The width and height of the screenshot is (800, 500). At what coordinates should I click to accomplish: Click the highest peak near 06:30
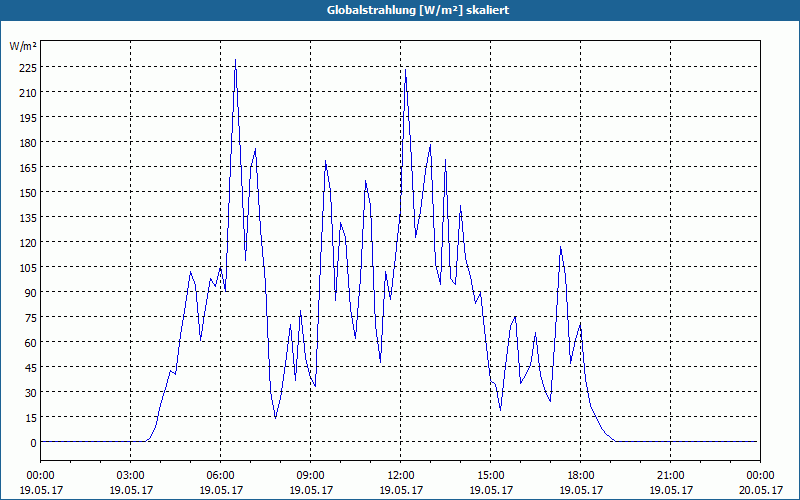coord(235,60)
